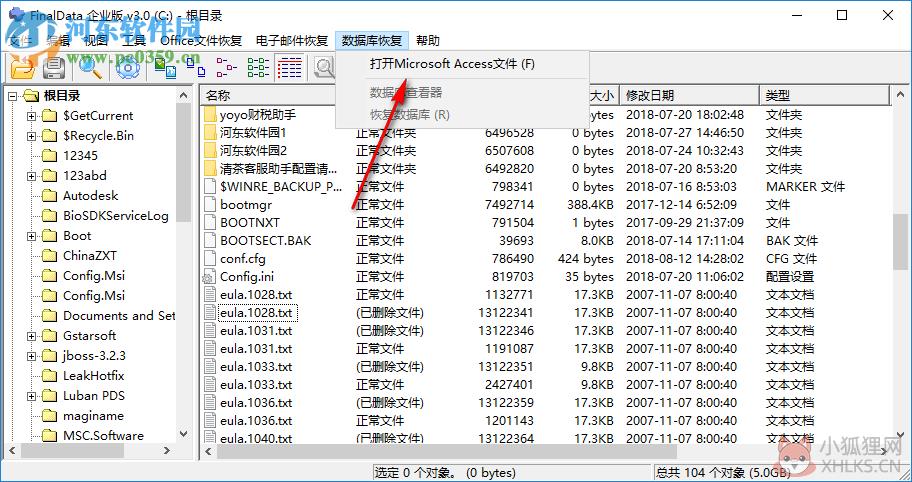The image size is (912, 482).
Task: Expand the Gstarsoft tree node
Action: click(x=31, y=336)
